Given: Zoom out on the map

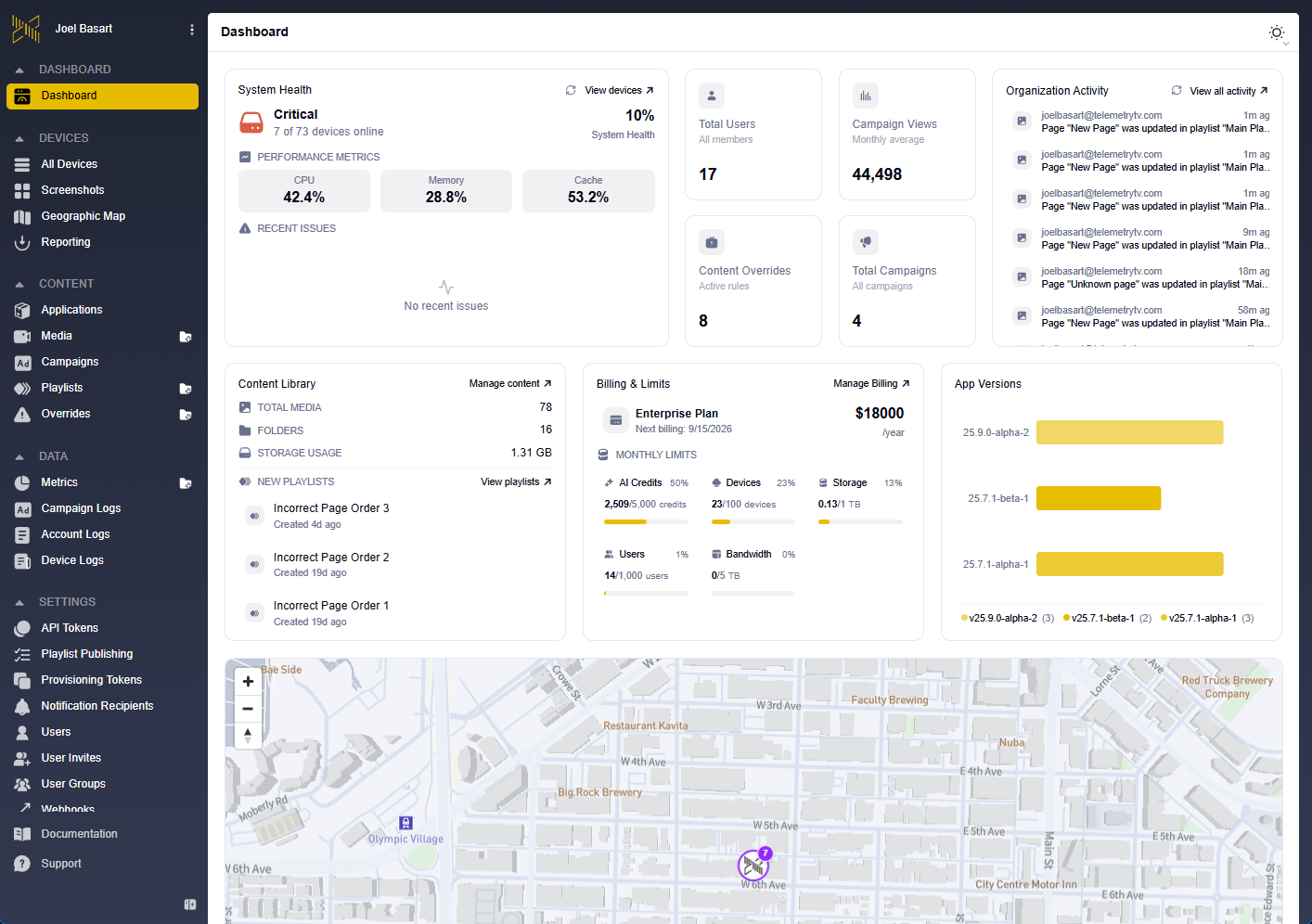Looking at the screenshot, I should [x=248, y=709].
